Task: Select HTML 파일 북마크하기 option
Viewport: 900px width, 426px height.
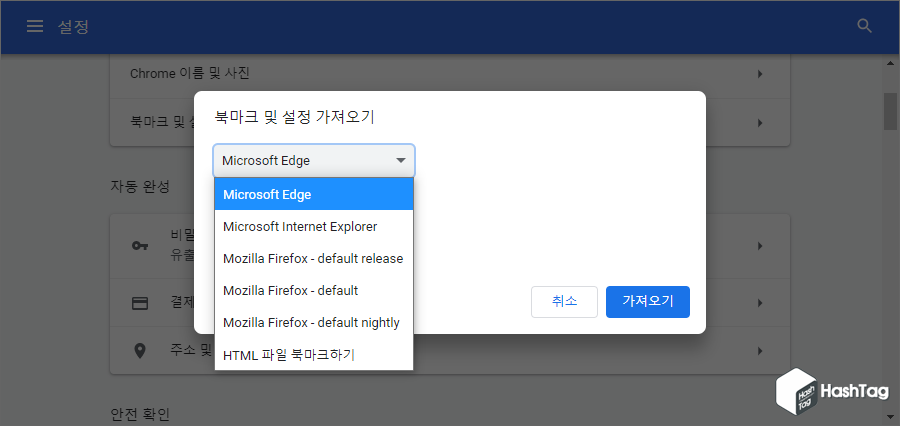Action: click(314, 355)
